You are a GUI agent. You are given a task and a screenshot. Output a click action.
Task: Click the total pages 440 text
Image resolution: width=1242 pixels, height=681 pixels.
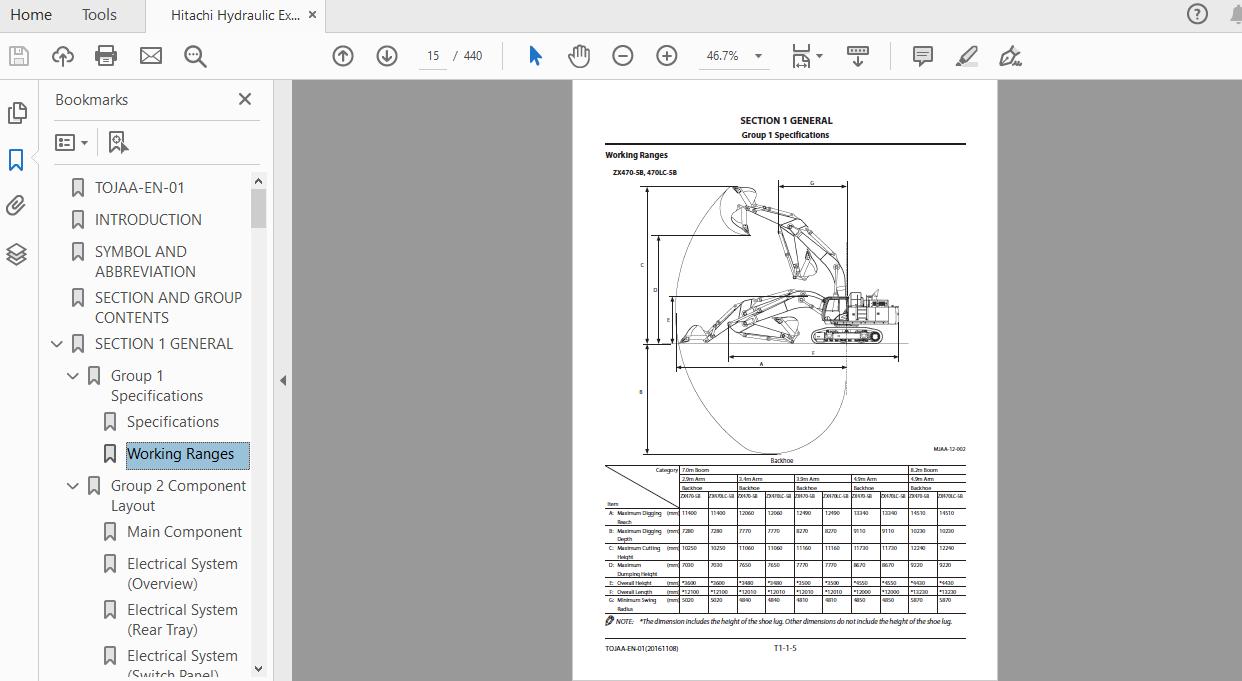[473, 56]
